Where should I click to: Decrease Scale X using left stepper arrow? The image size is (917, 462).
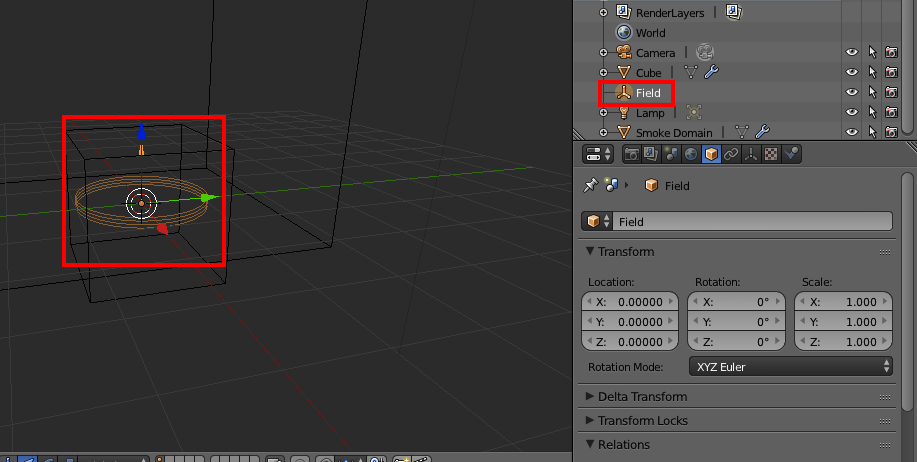(802, 302)
